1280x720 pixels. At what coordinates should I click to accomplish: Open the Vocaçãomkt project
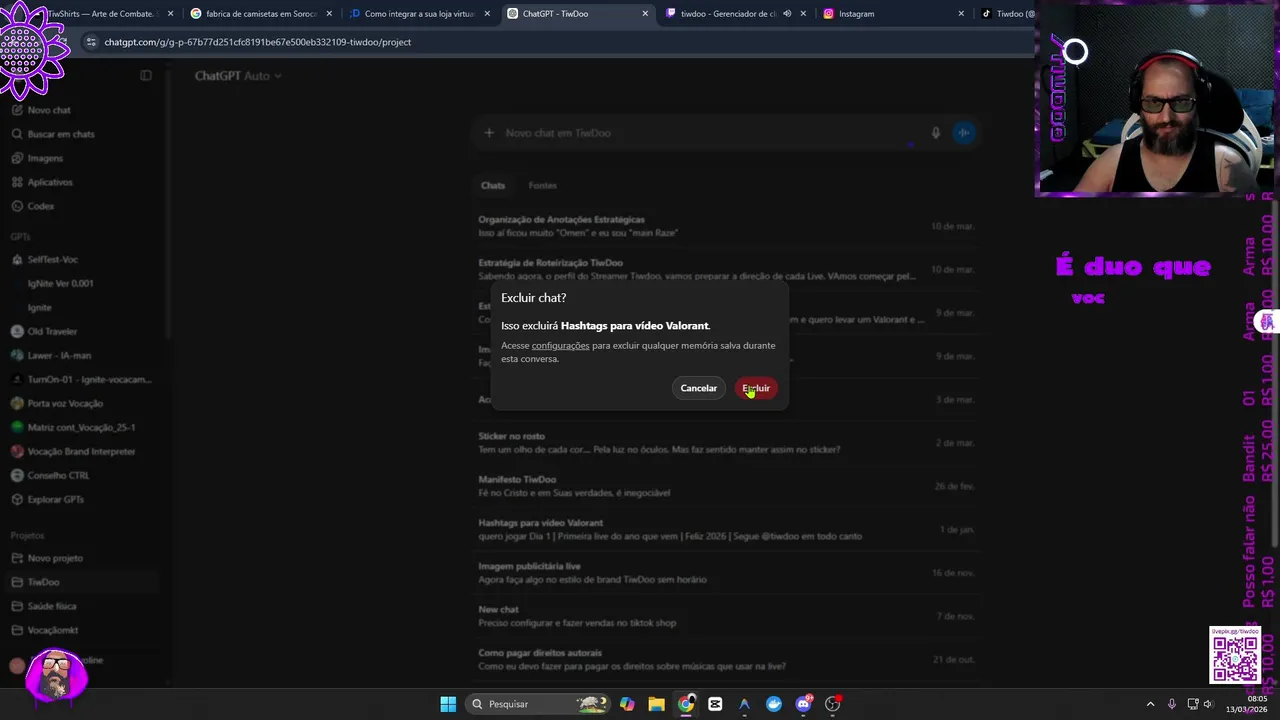tap(83, 630)
